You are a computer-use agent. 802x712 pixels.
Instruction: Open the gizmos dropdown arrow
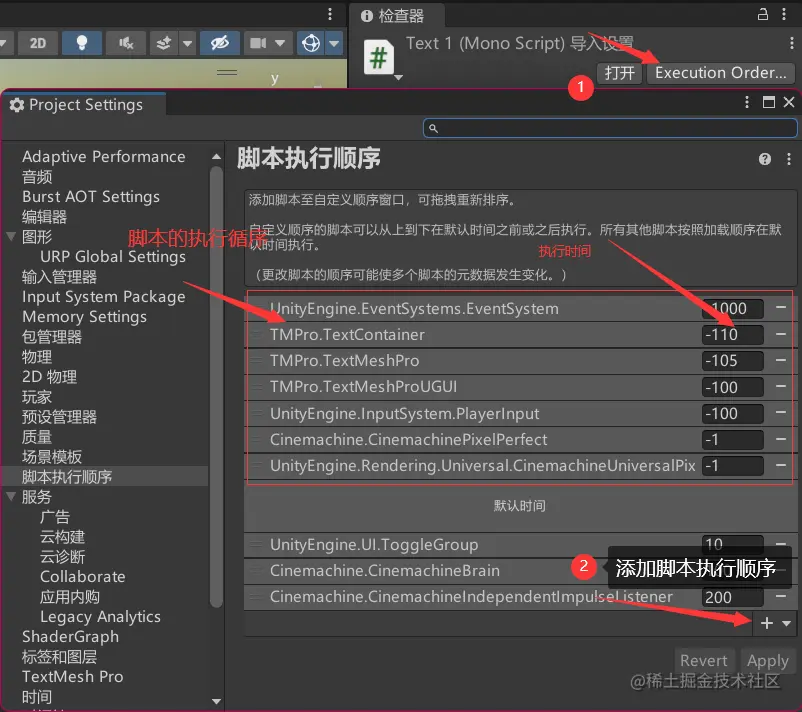click(x=334, y=43)
